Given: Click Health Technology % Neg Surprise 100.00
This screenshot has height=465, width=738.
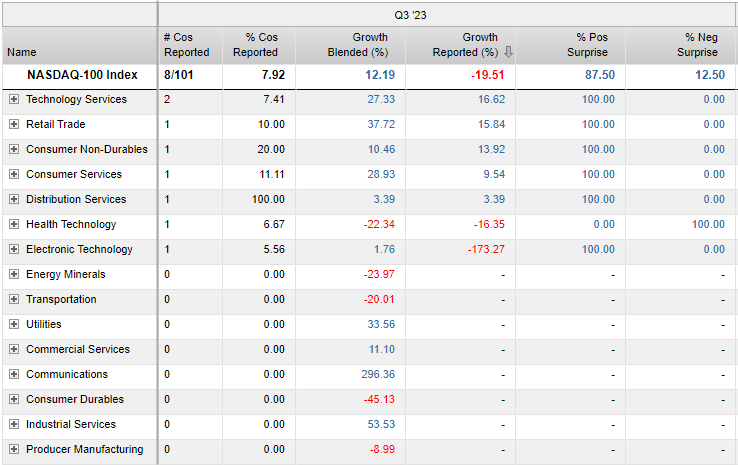Looking at the screenshot, I should pyautogui.click(x=708, y=224).
